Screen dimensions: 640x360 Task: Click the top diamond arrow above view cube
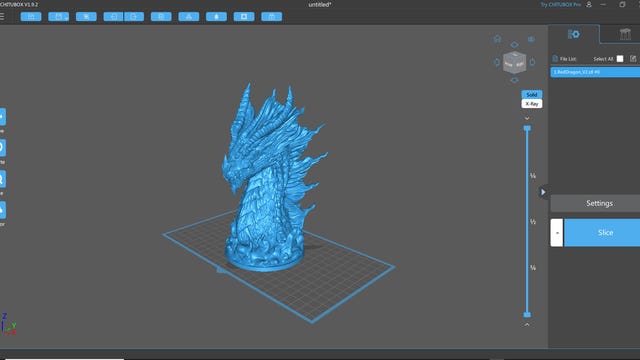(x=514, y=44)
